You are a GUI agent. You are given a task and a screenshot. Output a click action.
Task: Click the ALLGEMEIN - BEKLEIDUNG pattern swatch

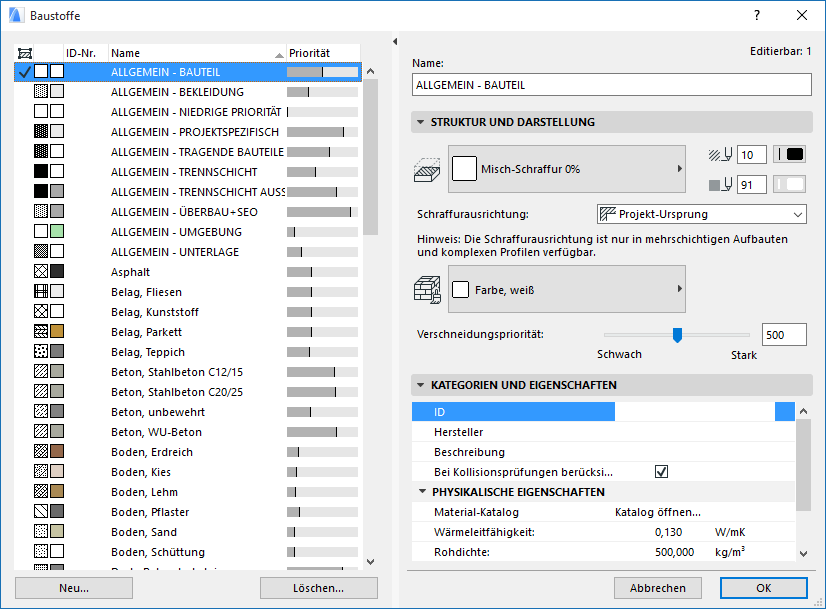41,91
